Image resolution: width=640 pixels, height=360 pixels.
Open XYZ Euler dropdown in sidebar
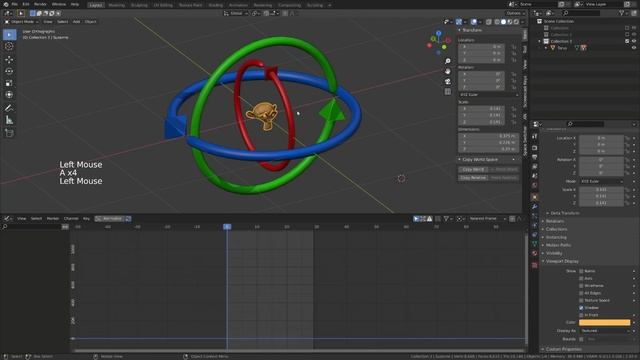pos(488,95)
